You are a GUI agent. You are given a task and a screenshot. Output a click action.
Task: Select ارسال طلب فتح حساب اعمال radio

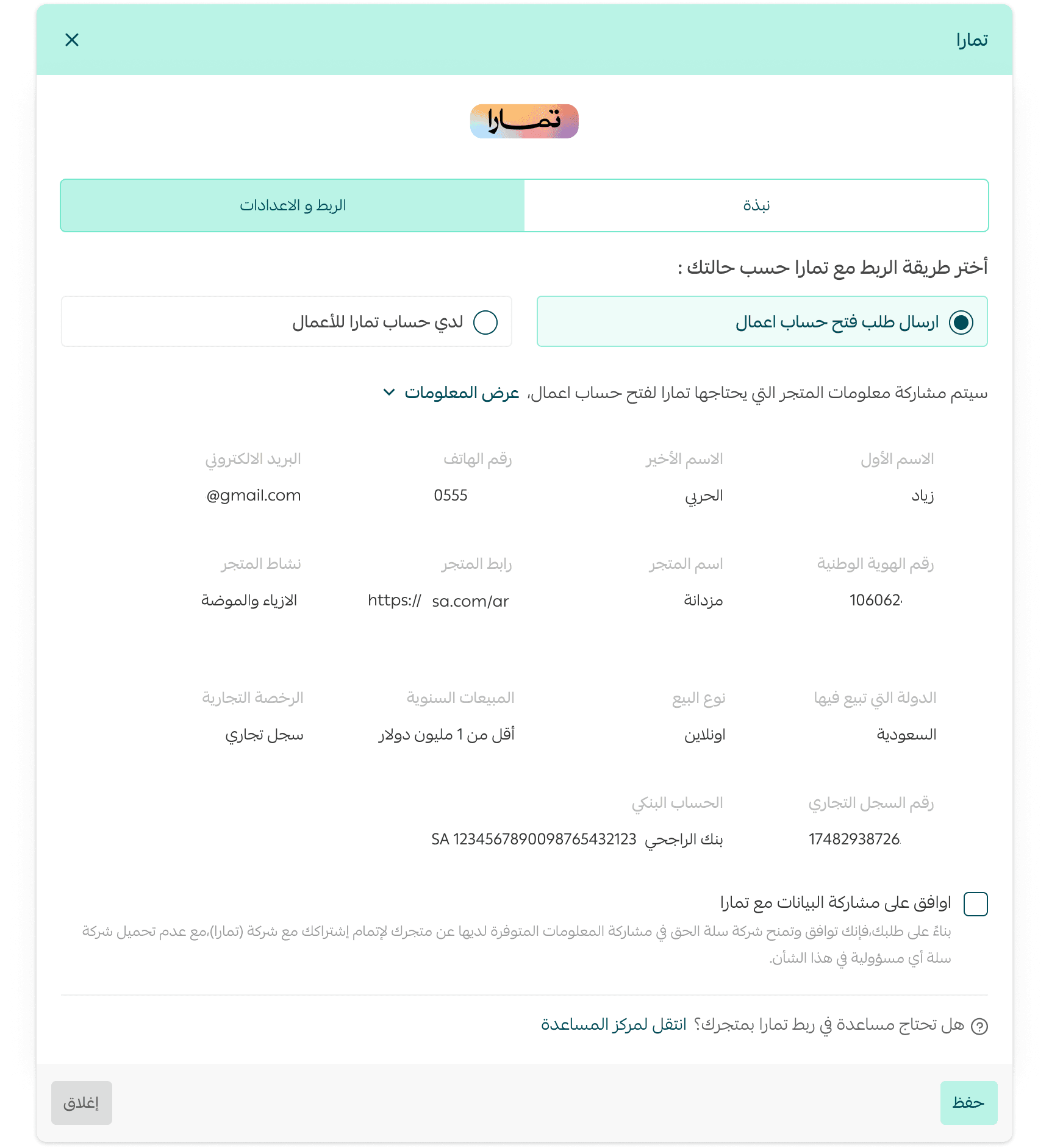coord(961,322)
